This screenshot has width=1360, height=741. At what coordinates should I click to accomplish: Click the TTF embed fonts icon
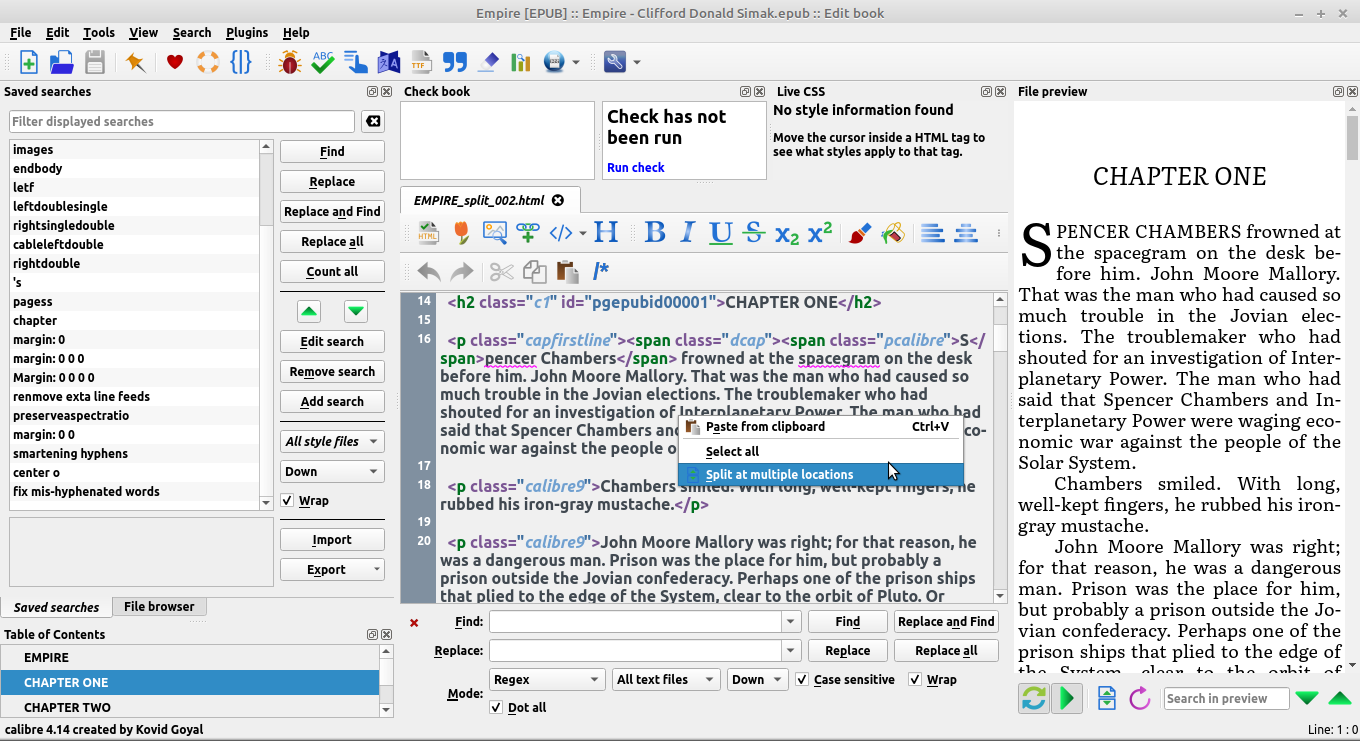coord(421,62)
